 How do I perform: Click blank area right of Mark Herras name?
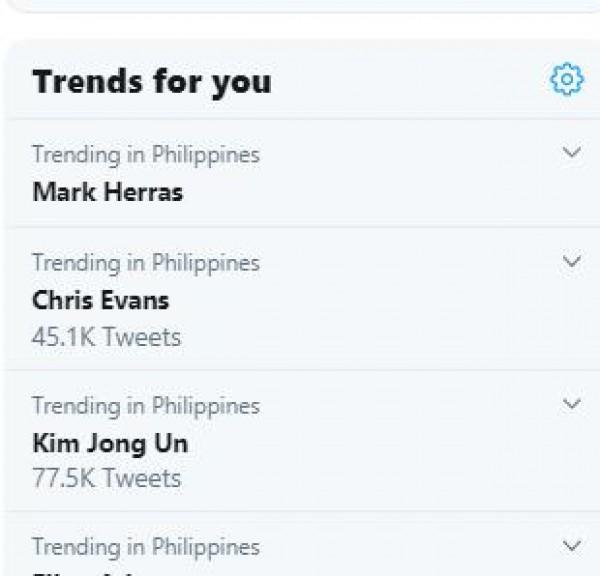tap(380, 191)
